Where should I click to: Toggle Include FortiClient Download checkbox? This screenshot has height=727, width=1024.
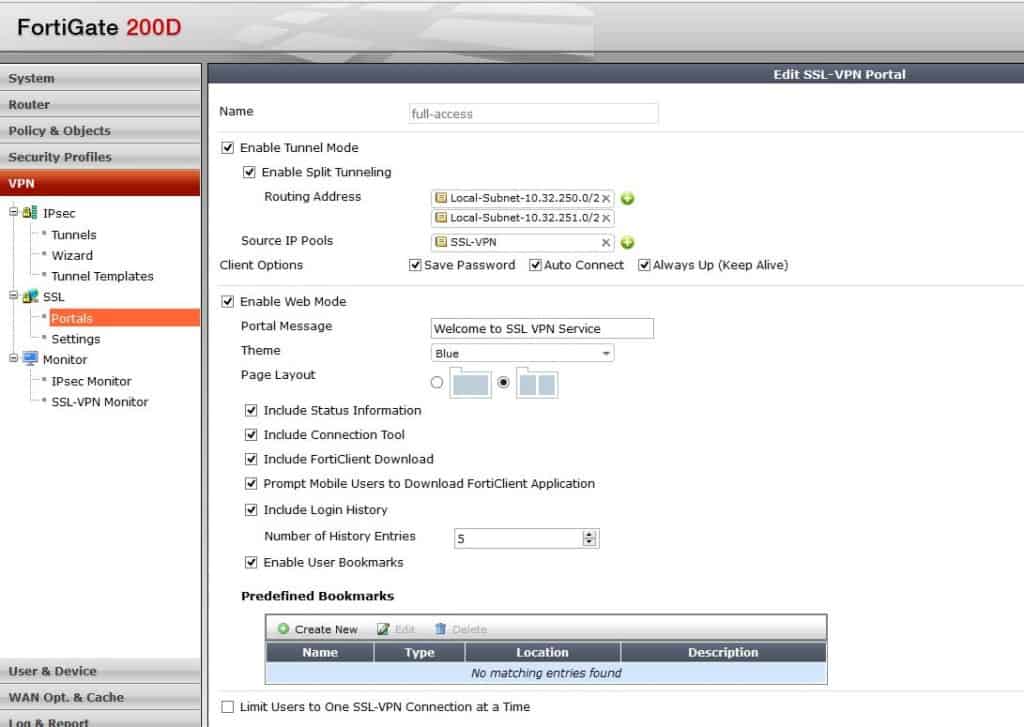(251, 459)
